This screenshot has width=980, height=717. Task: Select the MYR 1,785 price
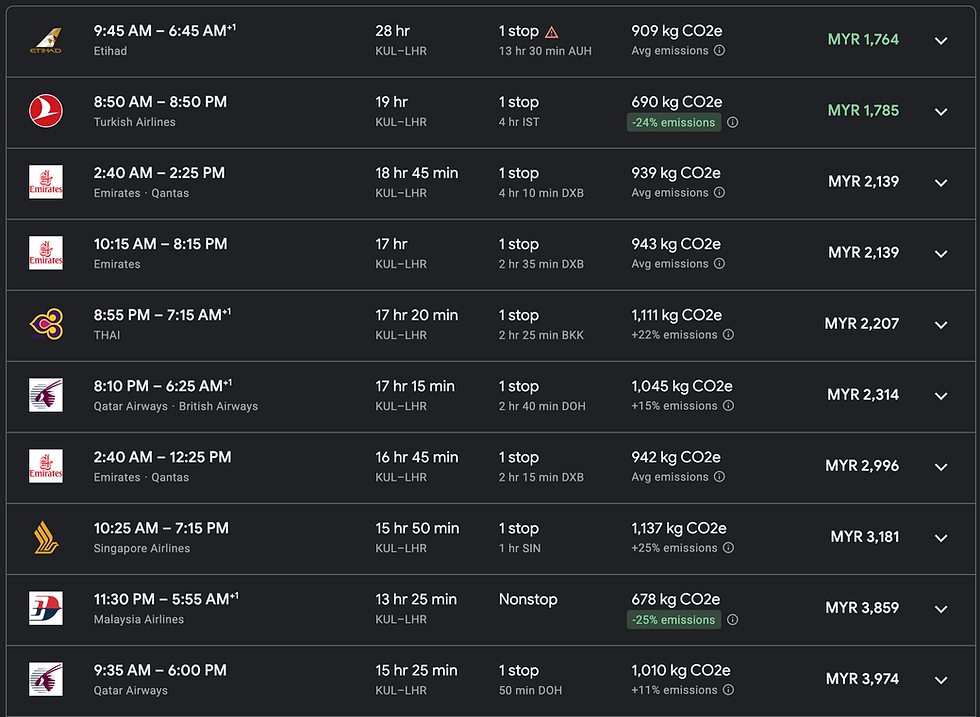click(x=863, y=111)
